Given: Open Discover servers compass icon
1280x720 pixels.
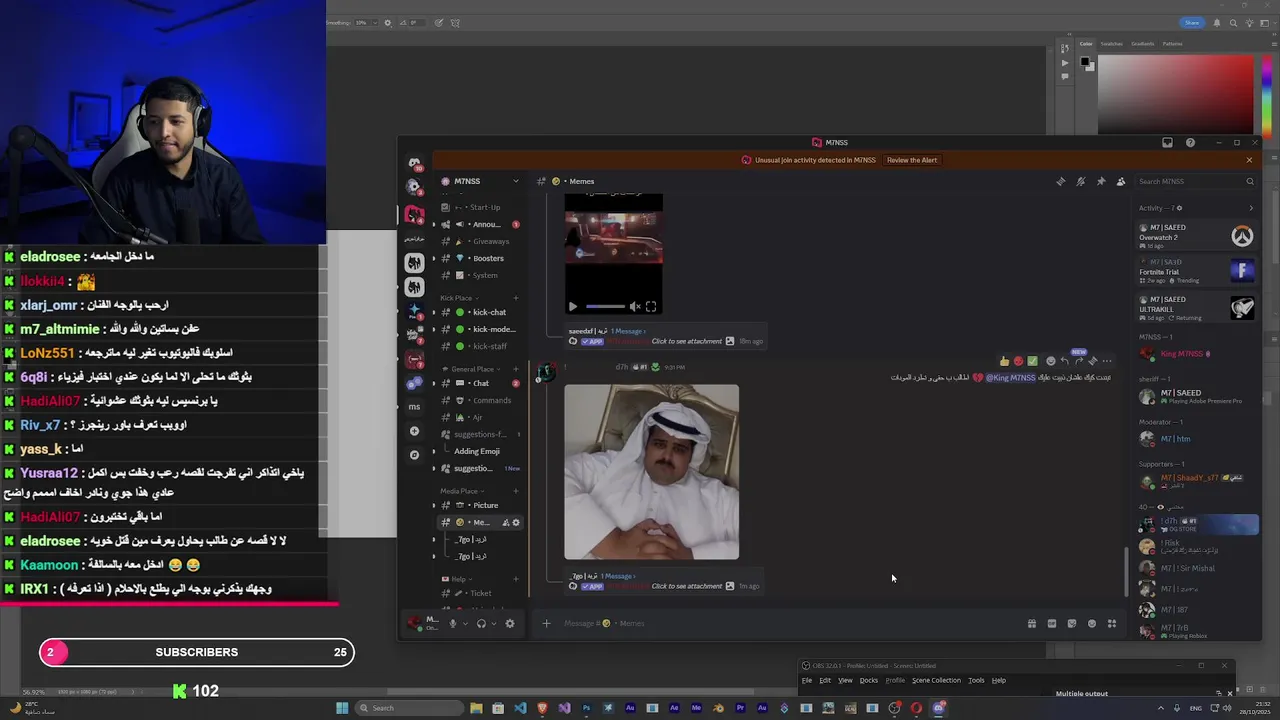Looking at the screenshot, I should tap(414, 455).
